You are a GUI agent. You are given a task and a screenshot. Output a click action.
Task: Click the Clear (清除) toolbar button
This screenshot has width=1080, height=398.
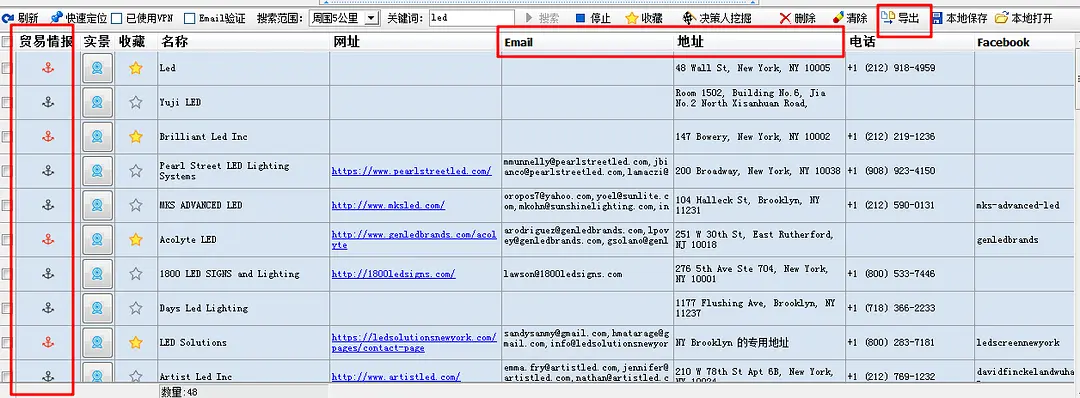point(849,19)
